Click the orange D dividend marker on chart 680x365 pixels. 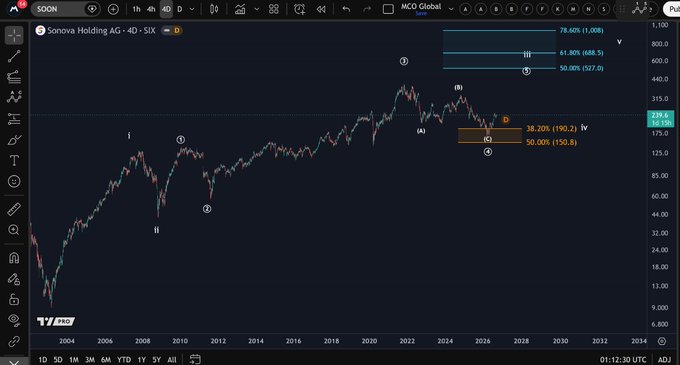pyautogui.click(x=506, y=120)
